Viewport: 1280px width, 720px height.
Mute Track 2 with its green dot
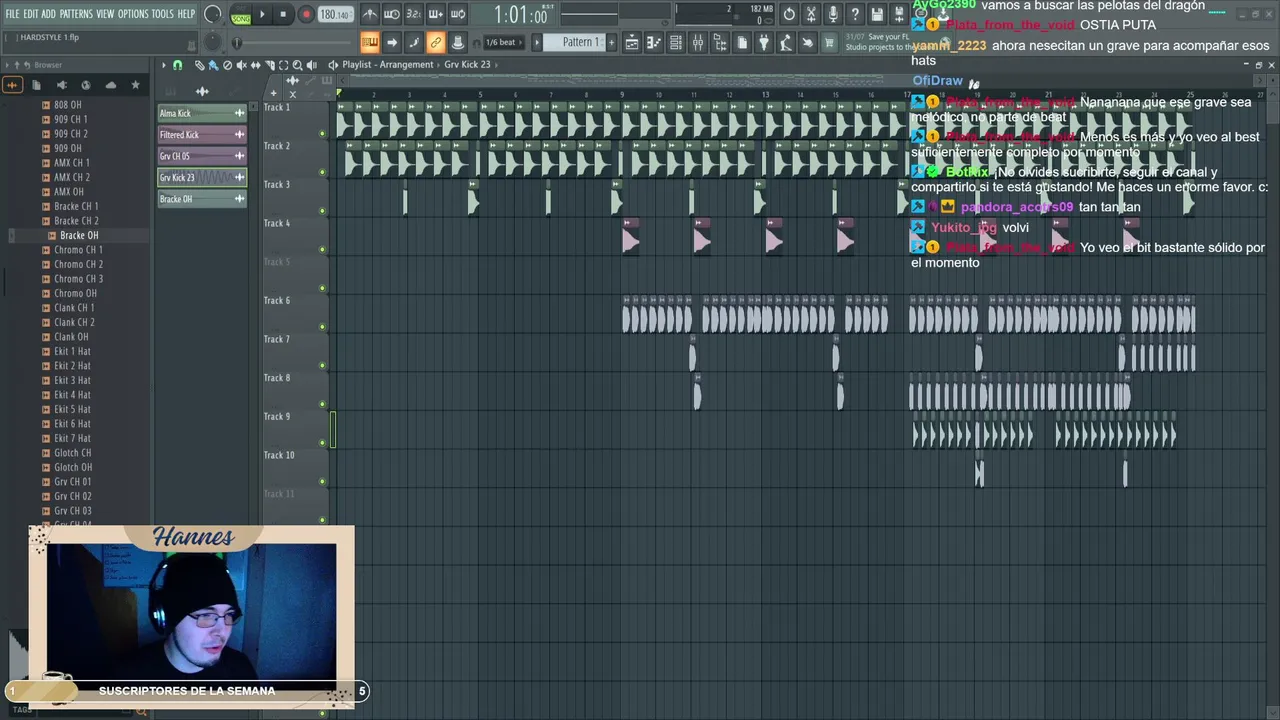322,172
